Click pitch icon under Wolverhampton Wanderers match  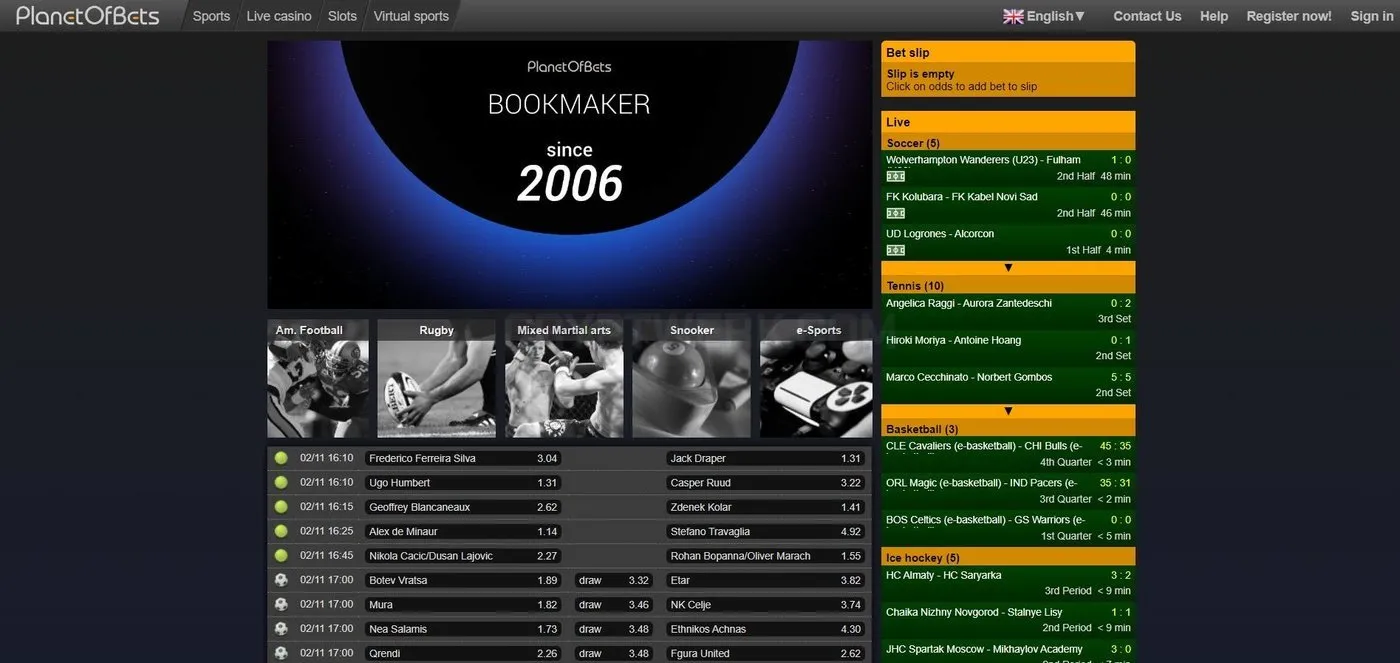(x=896, y=176)
